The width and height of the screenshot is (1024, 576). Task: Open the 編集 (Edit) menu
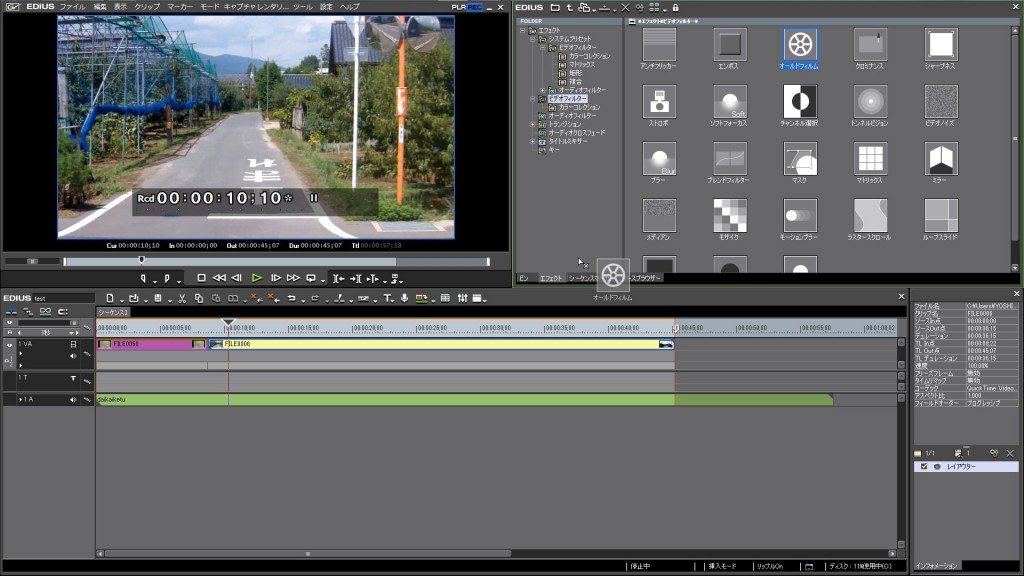100,7
